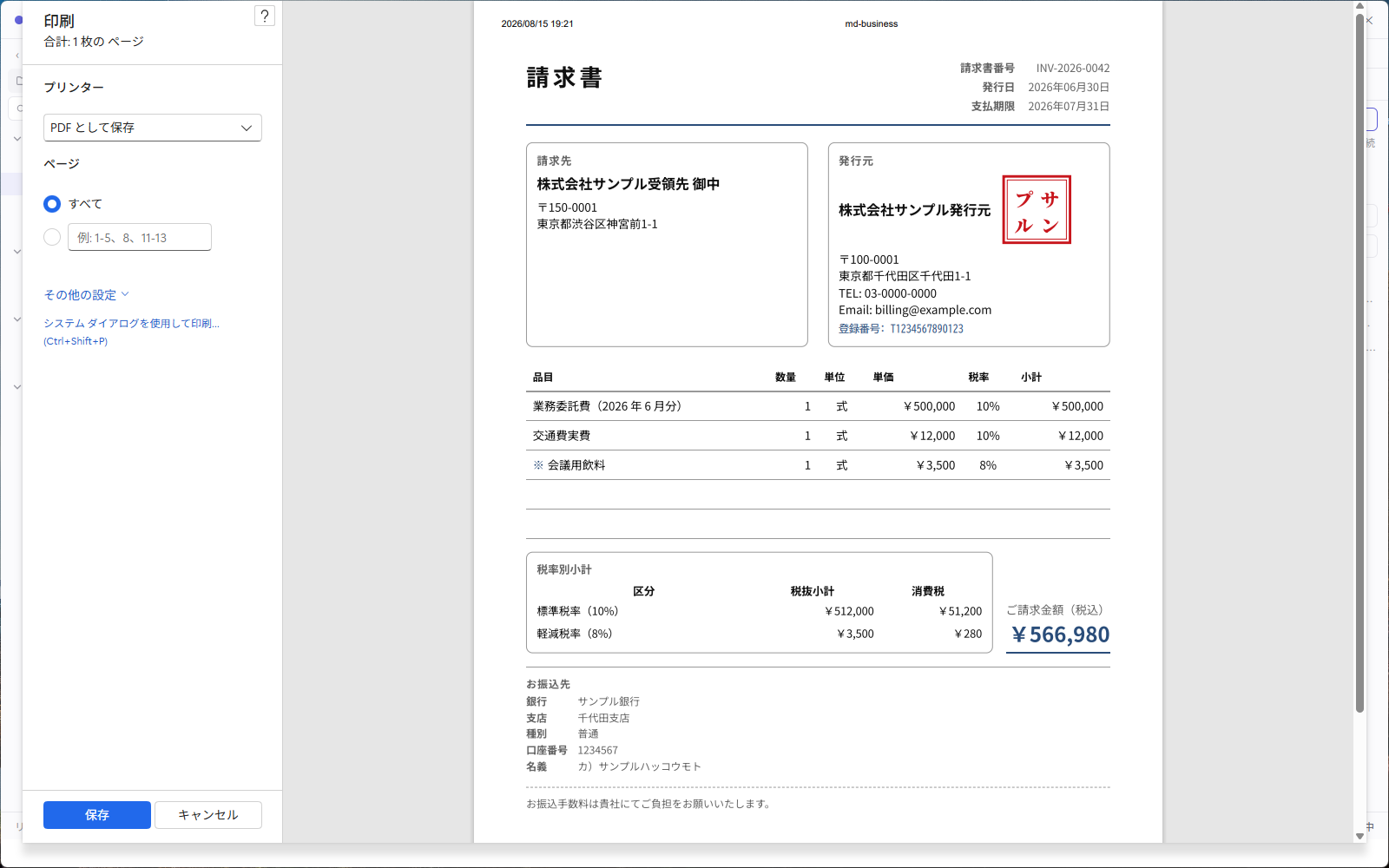Click the payment deadline 2026年07月31日

point(1069,107)
